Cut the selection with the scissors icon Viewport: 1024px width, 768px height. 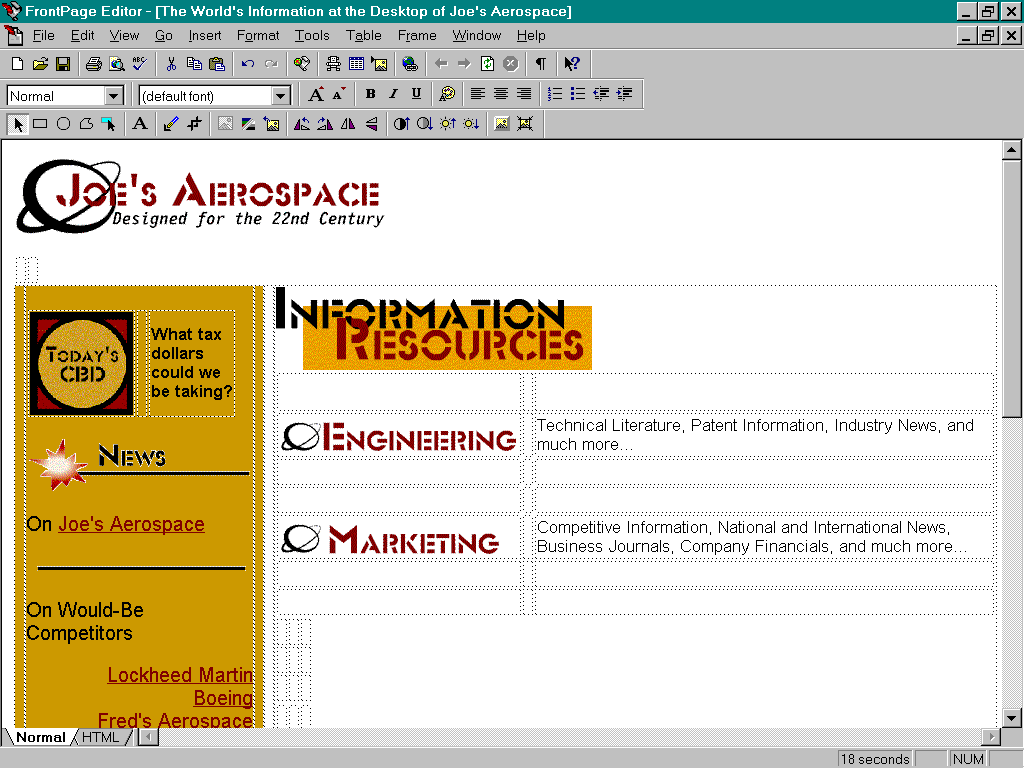tap(171, 63)
